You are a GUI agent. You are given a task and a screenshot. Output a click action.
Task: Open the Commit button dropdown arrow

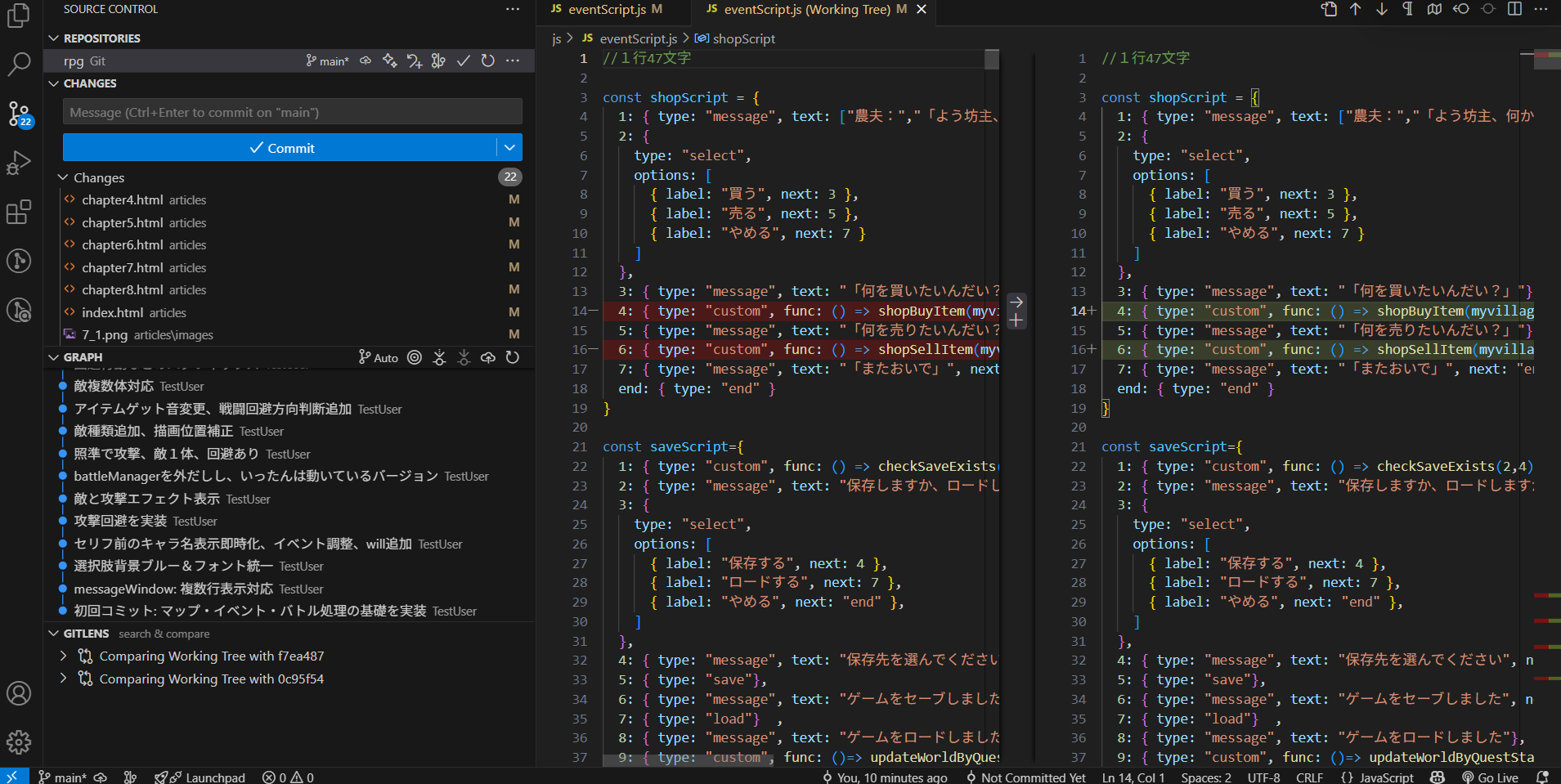[509, 148]
